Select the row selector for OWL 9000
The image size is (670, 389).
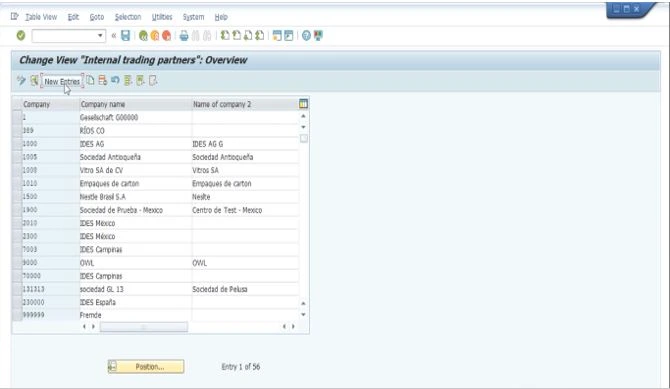tap(17, 262)
